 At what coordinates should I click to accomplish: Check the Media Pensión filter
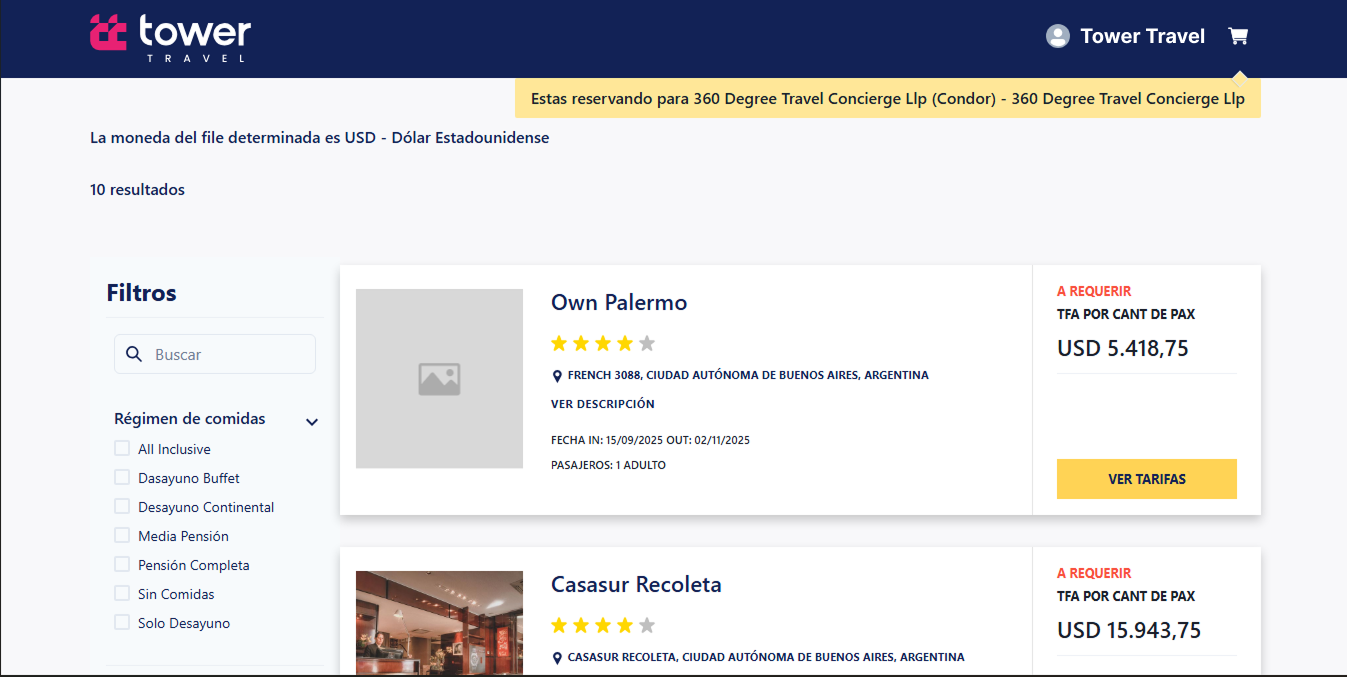coord(121,535)
